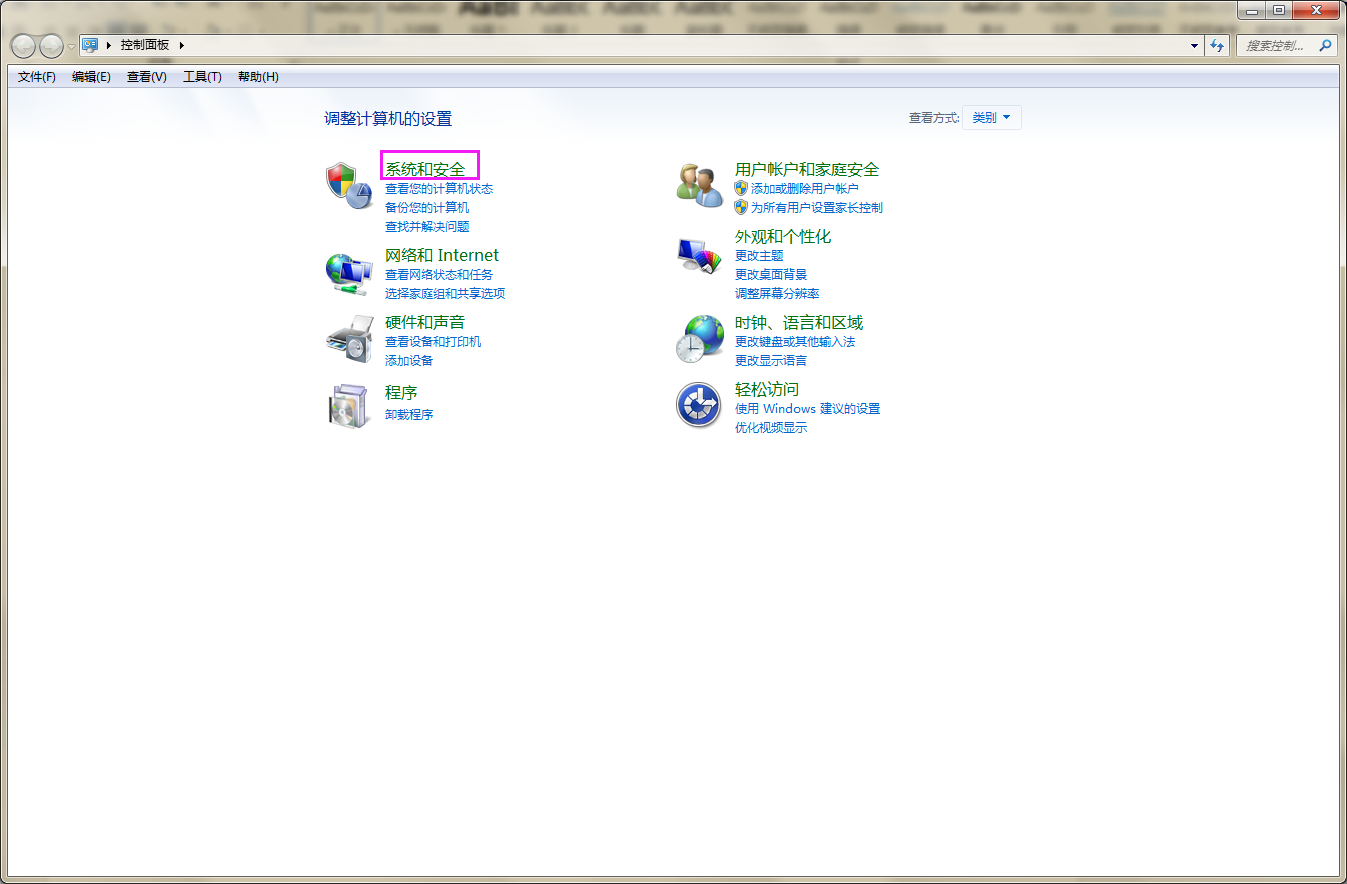Open the 查看方式 类别 dropdown
The width and height of the screenshot is (1347, 884).
point(991,116)
